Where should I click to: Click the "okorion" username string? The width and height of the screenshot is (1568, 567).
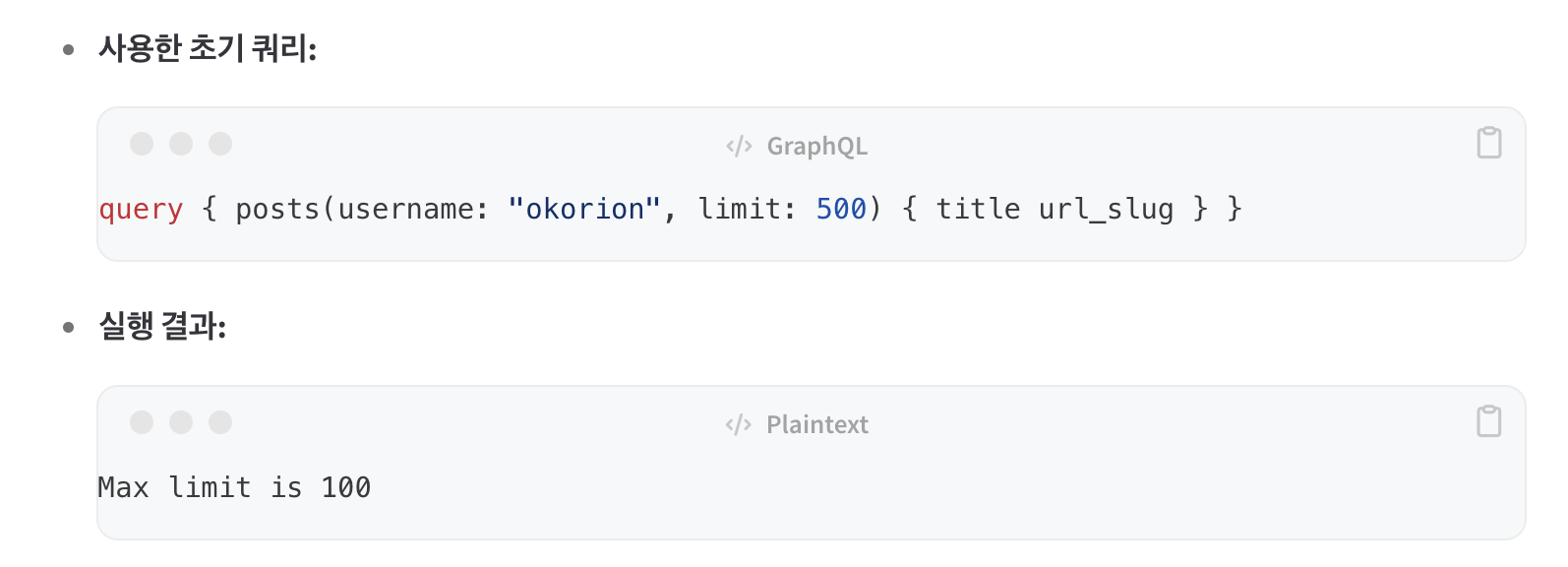coord(584,210)
